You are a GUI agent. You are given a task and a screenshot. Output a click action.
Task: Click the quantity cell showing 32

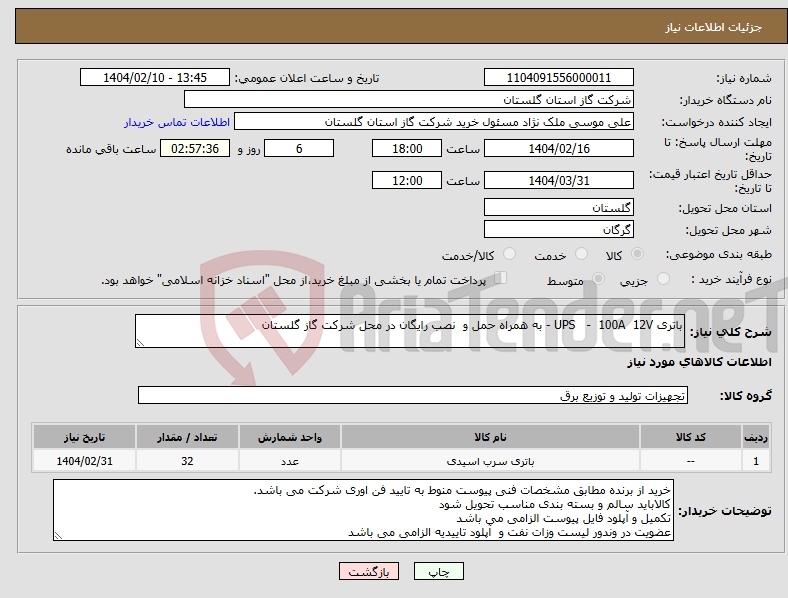(x=187, y=461)
